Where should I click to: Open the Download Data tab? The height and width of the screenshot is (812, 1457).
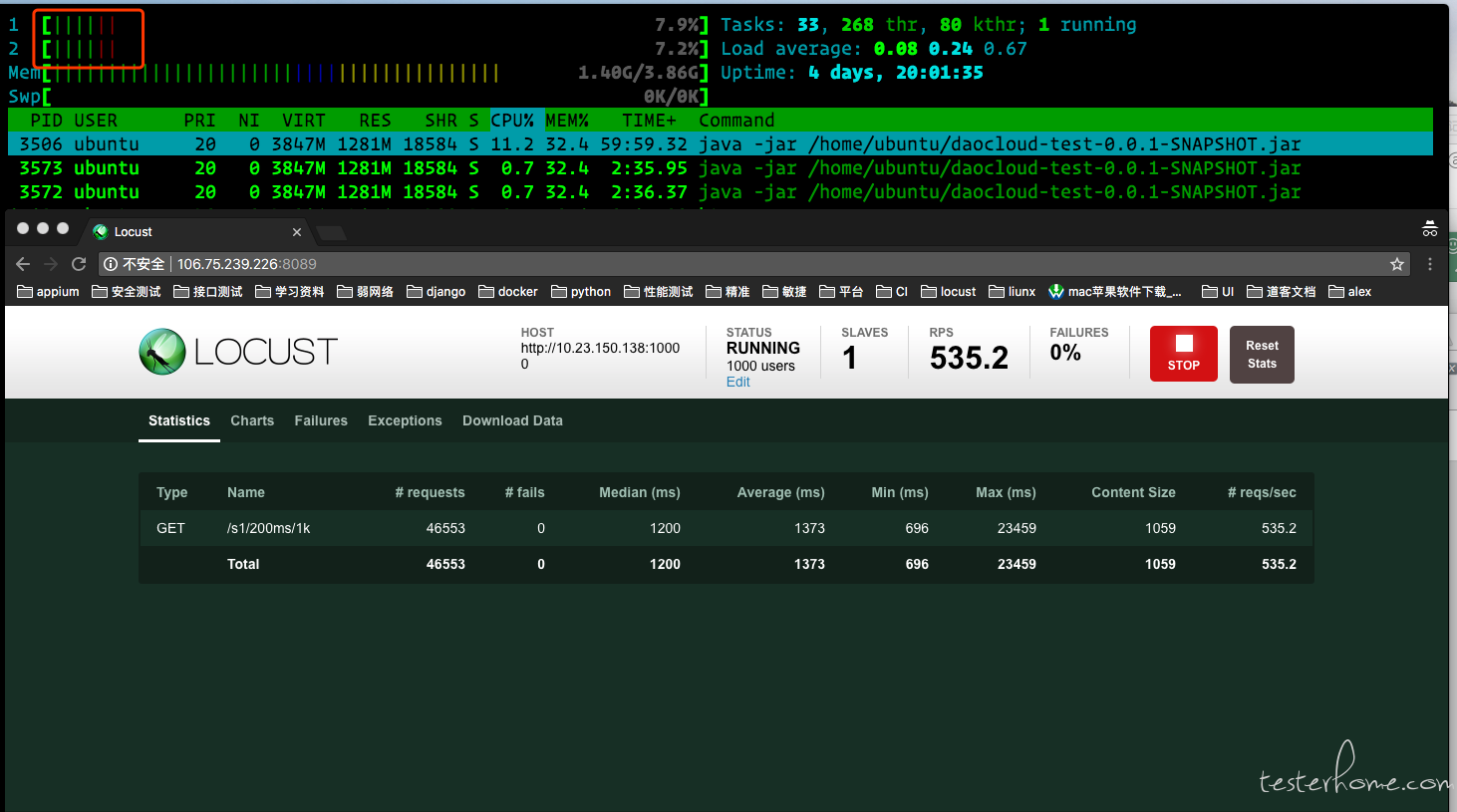click(512, 421)
